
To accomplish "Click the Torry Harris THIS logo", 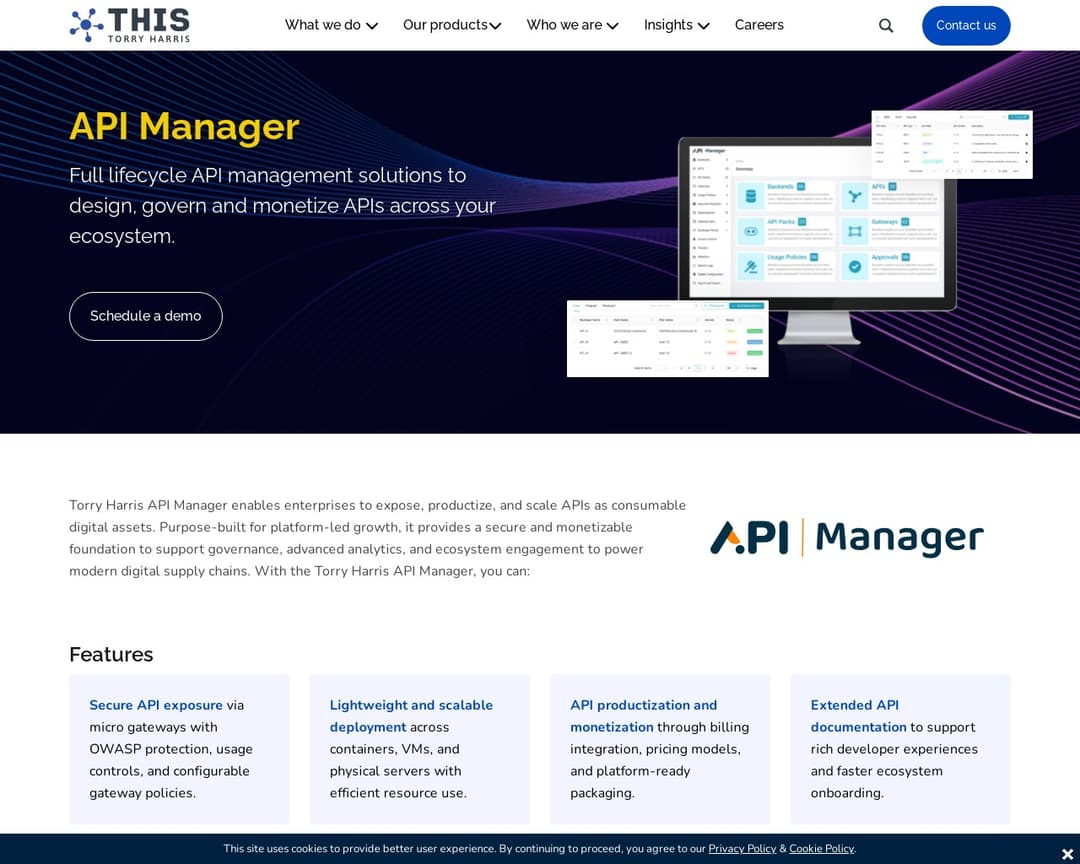I will click(x=129, y=25).
